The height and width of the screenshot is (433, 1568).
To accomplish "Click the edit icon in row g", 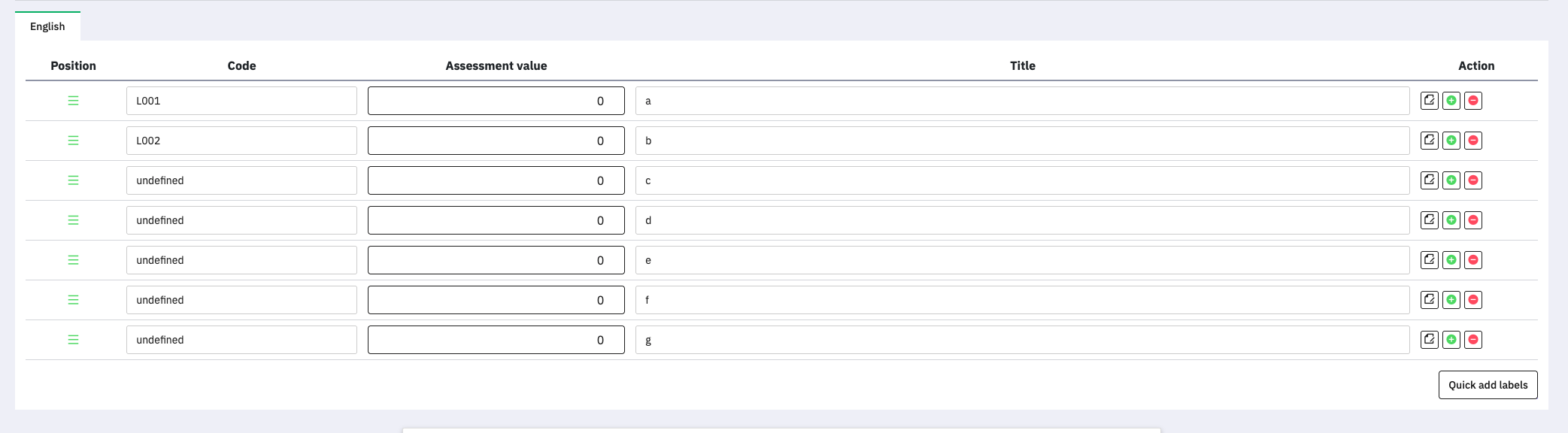I will pos(1429,340).
